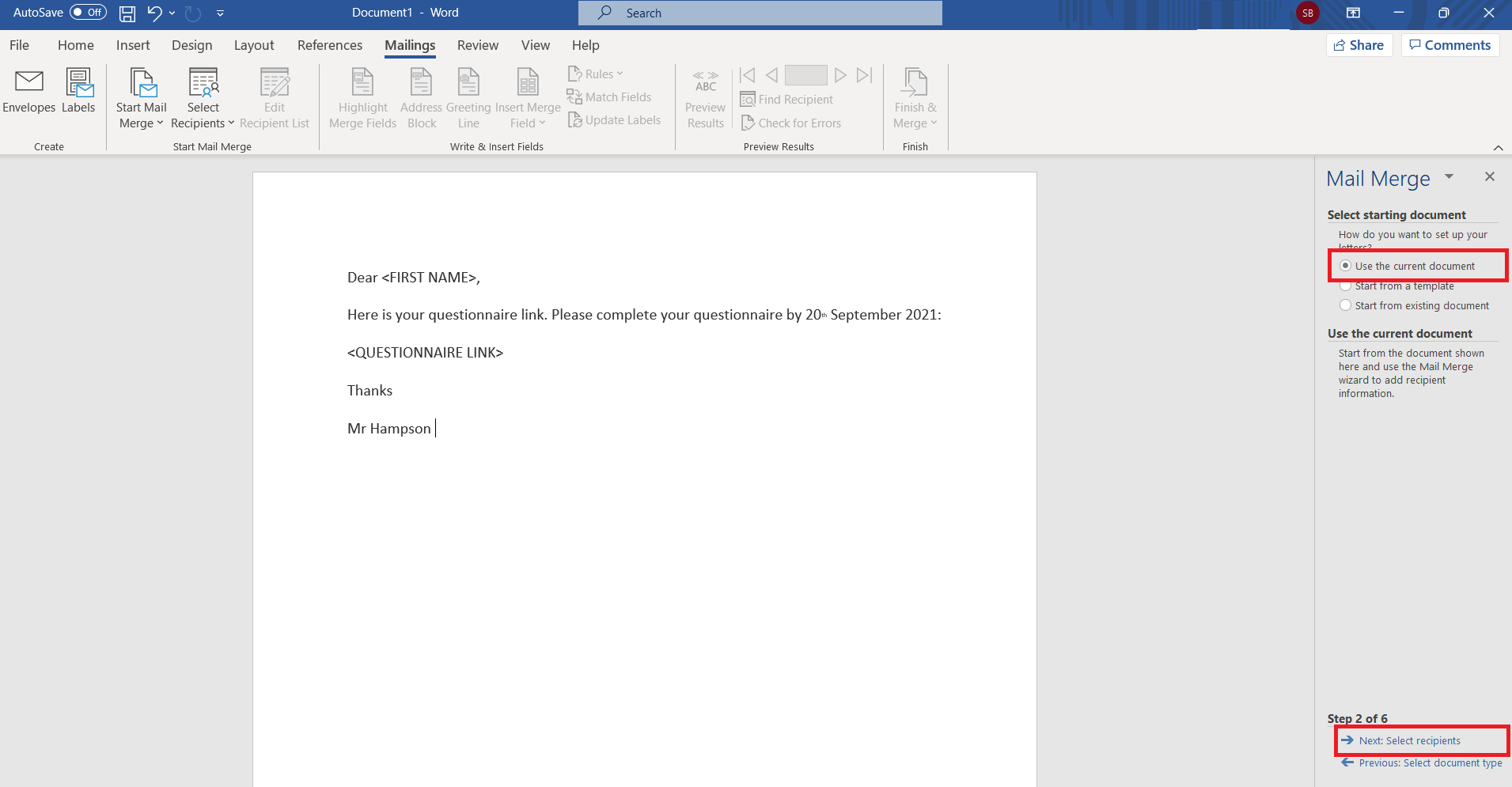Click the Undo arrow icon
Screen dimensions: 1512x787
pyautogui.click(x=154, y=13)
